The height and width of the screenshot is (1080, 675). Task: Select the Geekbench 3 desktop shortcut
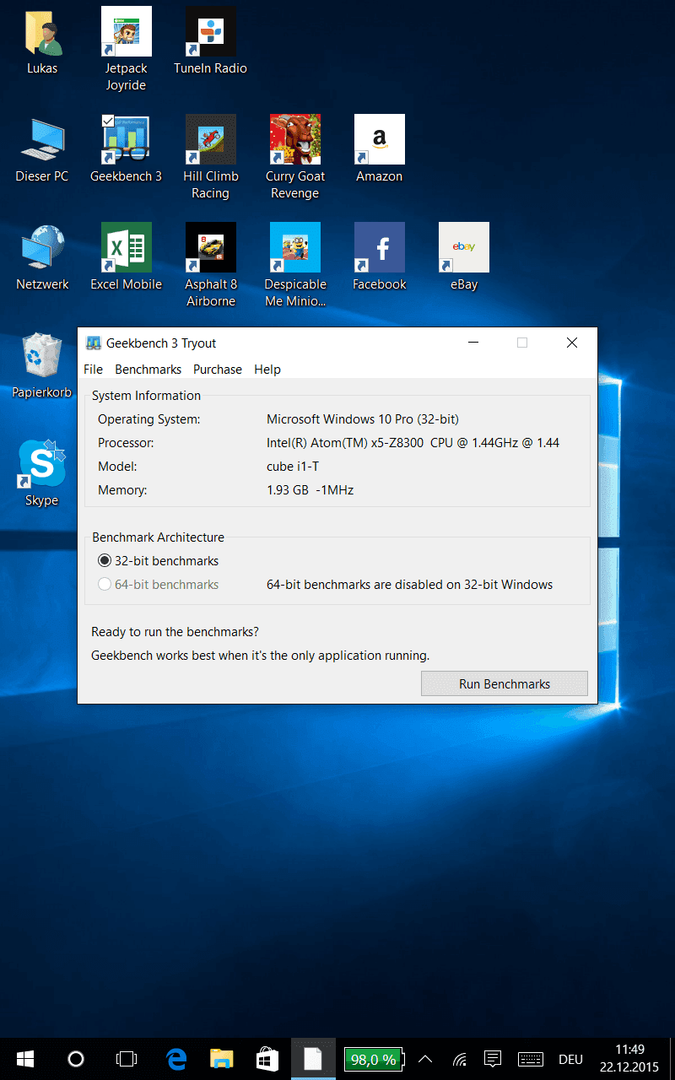(x=126, y=140)
